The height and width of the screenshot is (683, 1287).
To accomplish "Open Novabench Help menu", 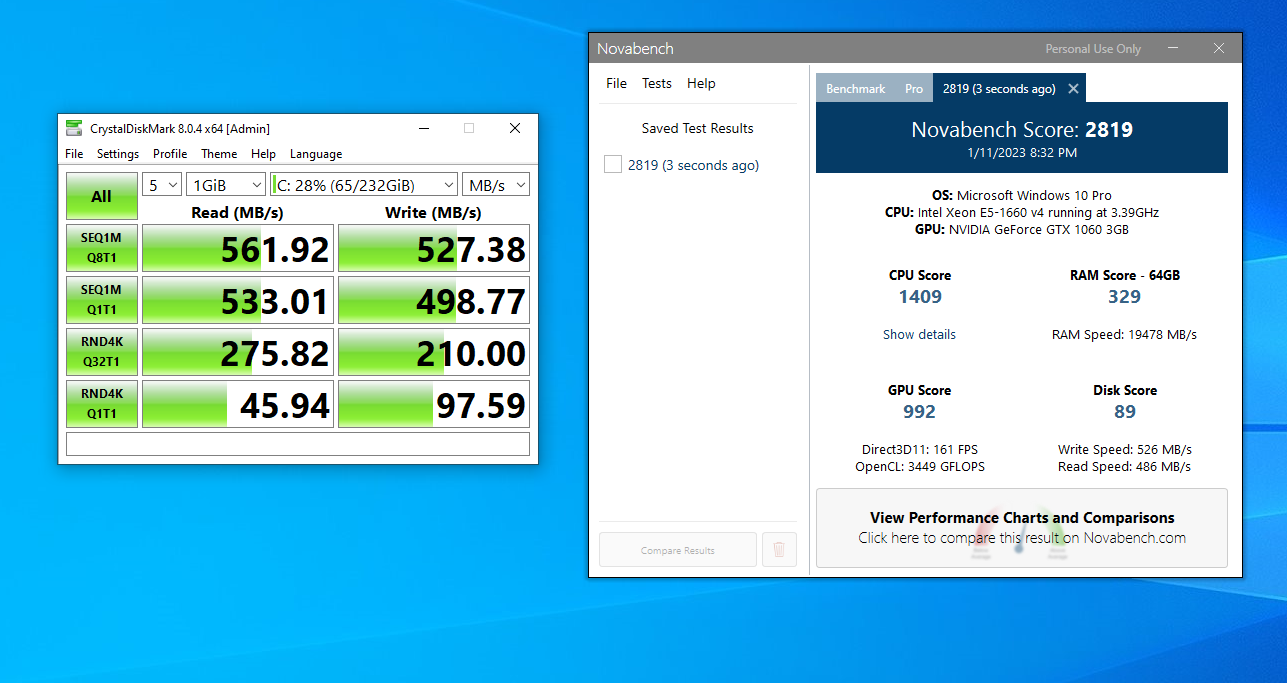I will (701, 83).
